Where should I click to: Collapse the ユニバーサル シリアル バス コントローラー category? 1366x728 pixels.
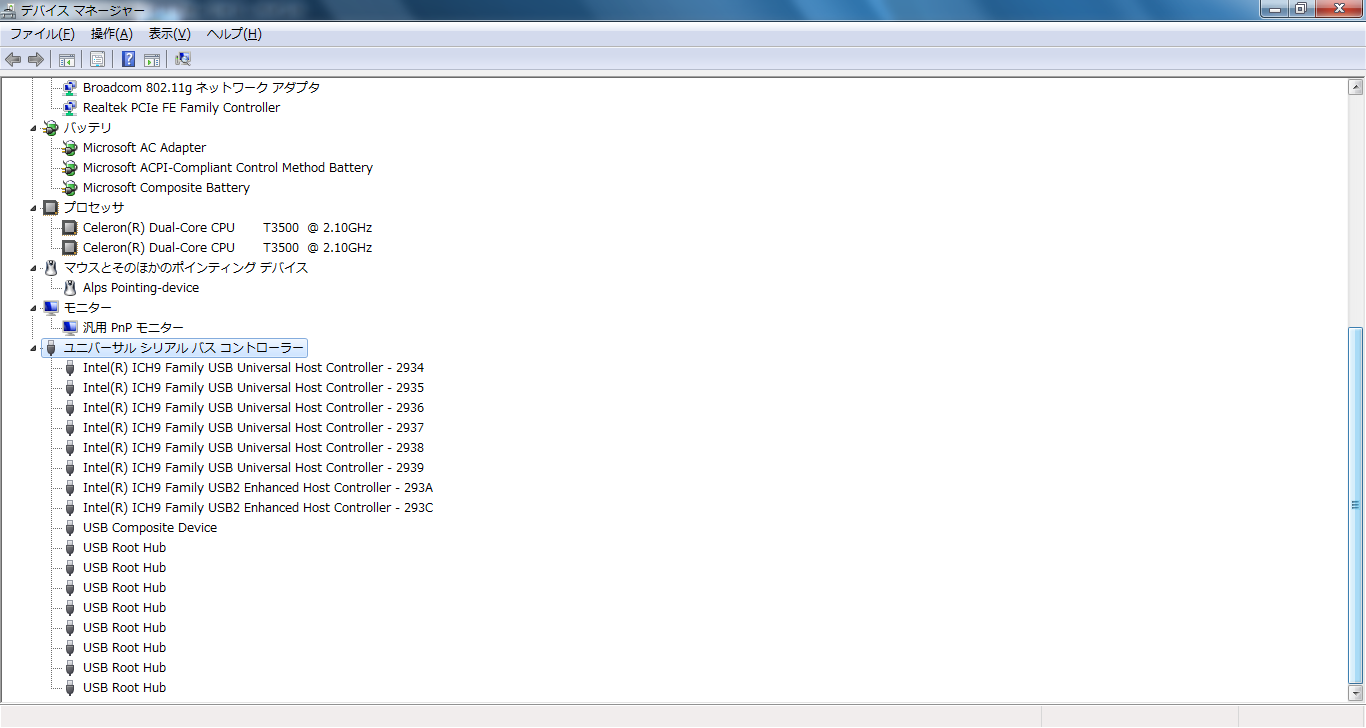[x=34, y=348]
